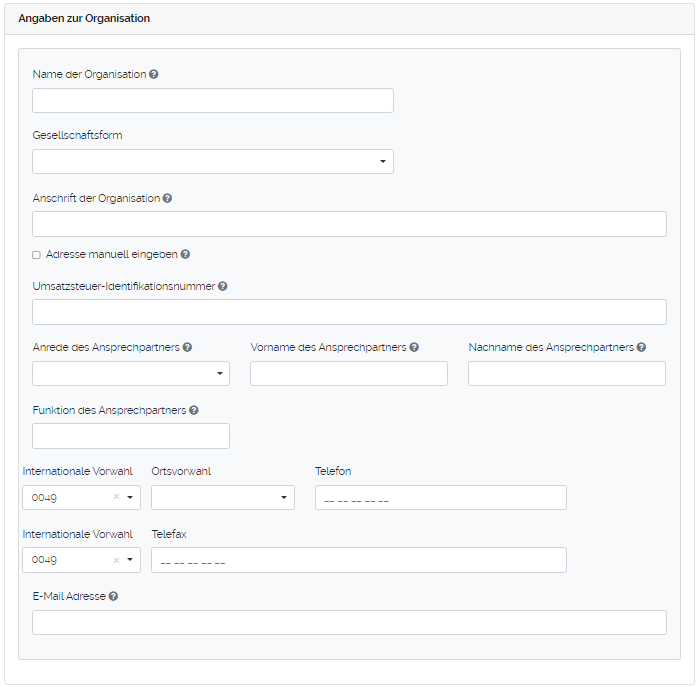Click into the Telefax number field
Viewport: 697px width, 687px height.
click(358, 560)
